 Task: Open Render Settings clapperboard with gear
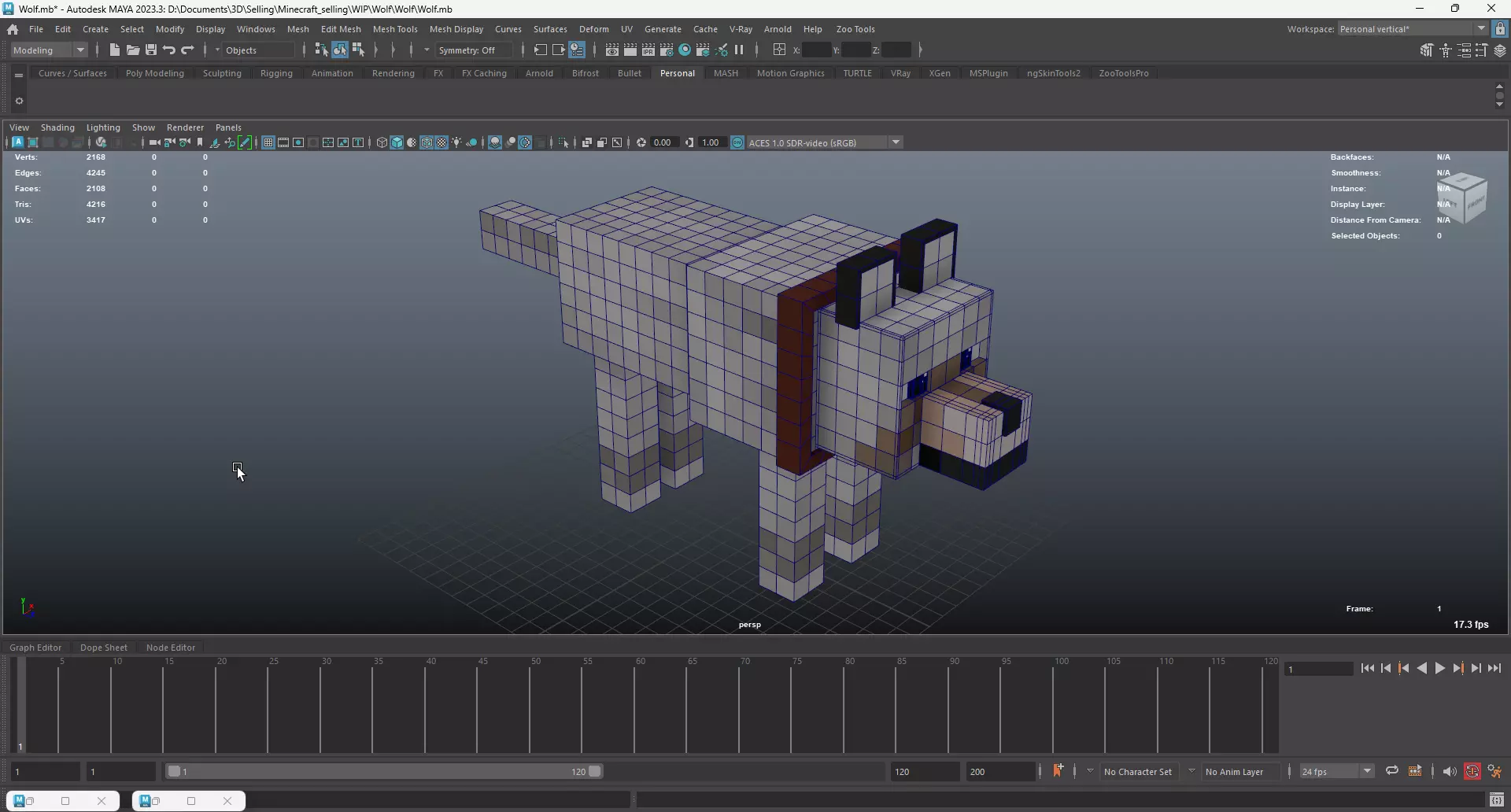pyautogui.click(x=667, y=50)
